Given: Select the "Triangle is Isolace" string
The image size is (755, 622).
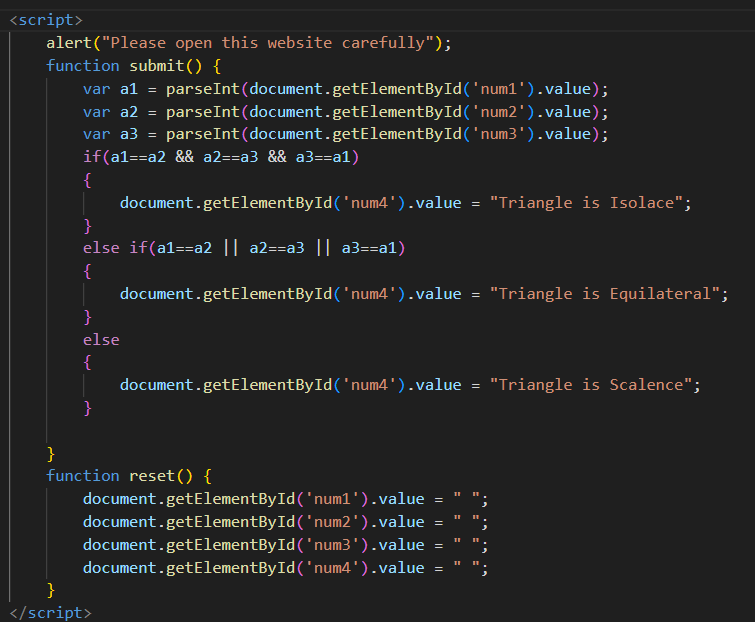Looking at the screenshot, I should click(x=590, y=203).
